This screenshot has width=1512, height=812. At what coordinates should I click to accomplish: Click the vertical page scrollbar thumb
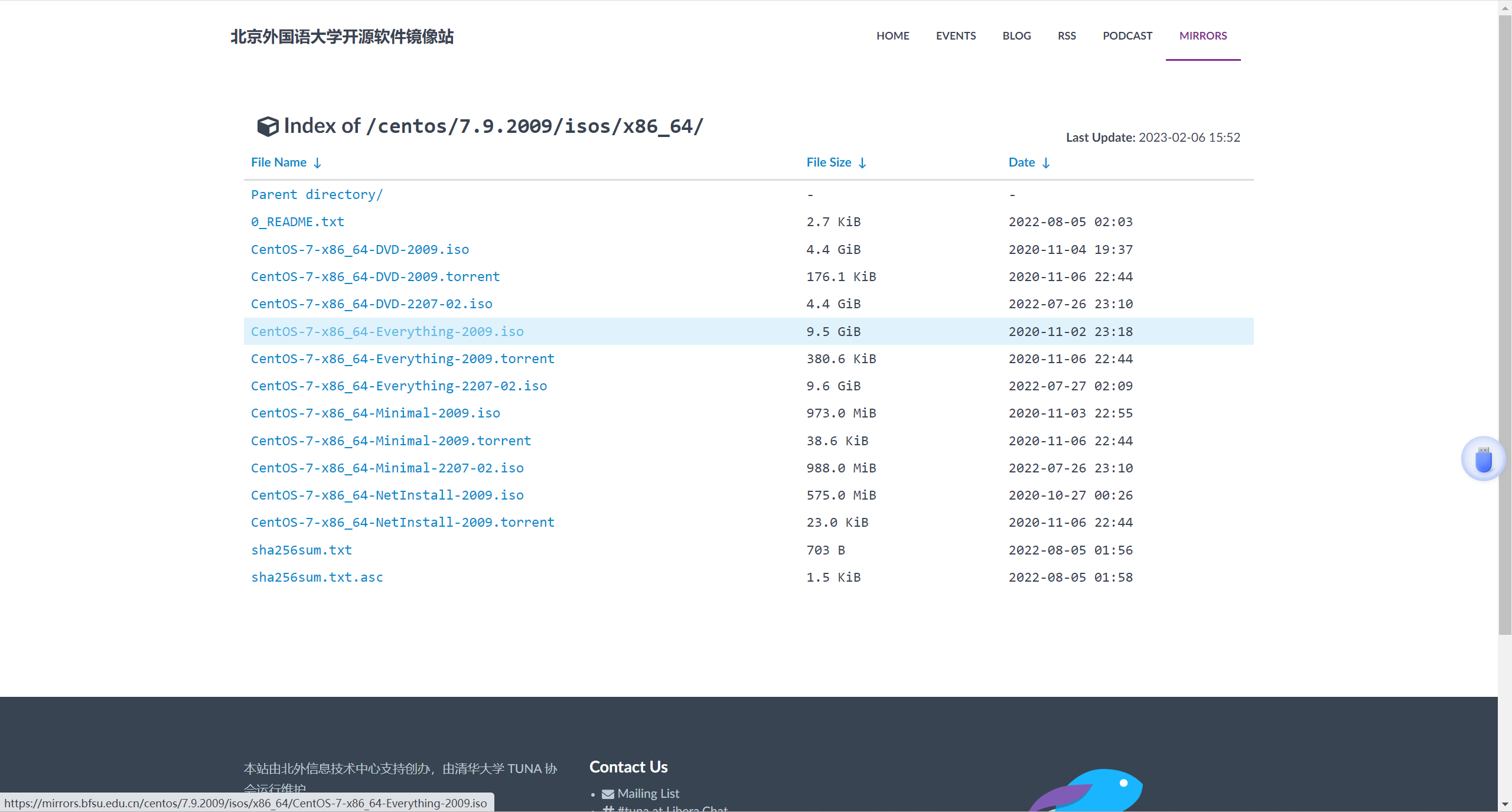pyautogui.click(x=1504, y=325)
